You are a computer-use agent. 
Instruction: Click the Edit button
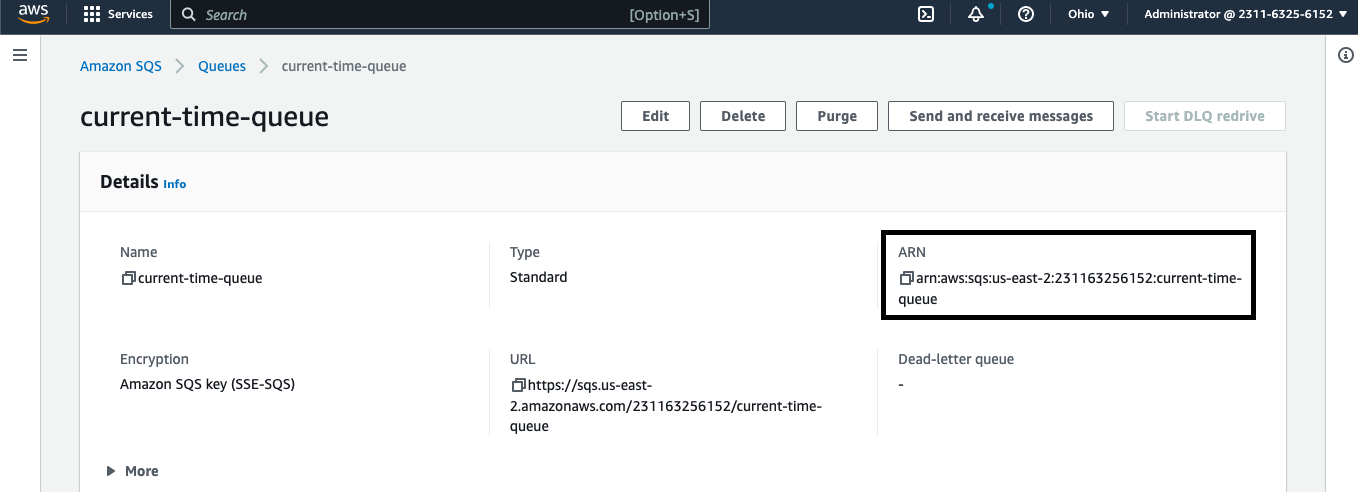coord(655,116)
